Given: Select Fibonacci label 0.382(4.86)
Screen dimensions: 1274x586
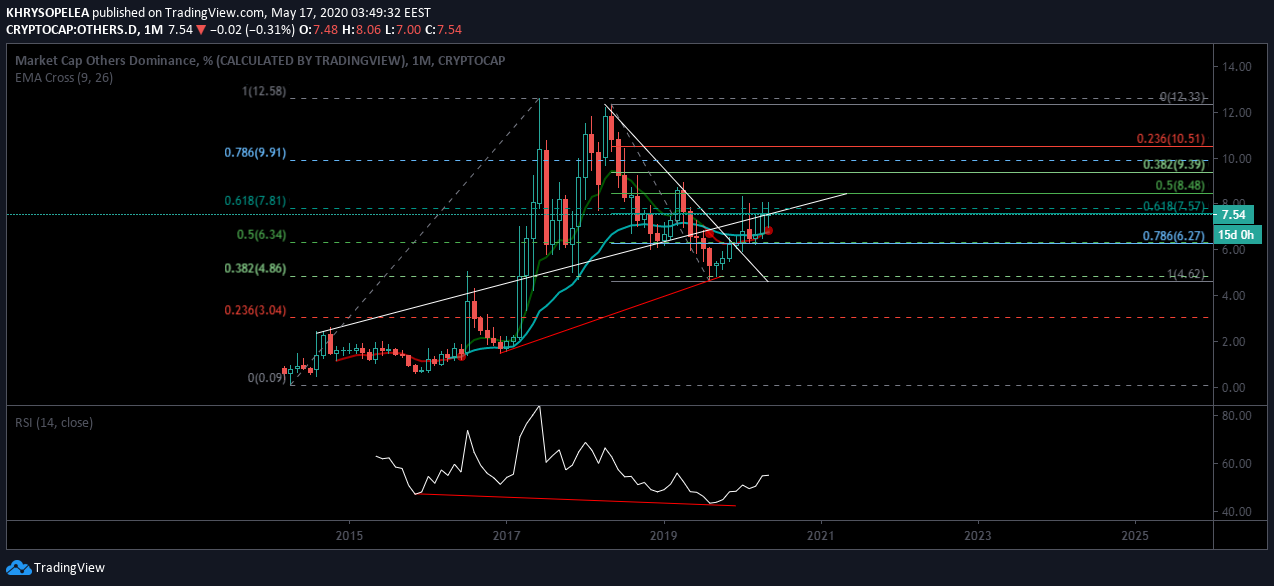Looking at the screenshot, I should coord(255,269).
